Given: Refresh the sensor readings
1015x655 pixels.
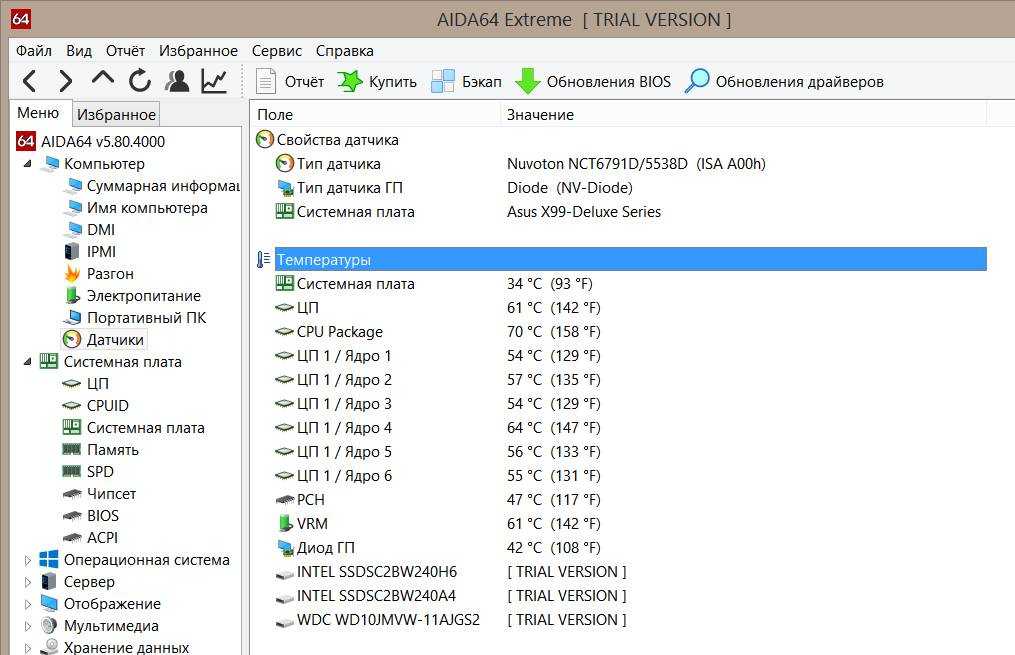Looking at the screenshot, I should 140,81.
